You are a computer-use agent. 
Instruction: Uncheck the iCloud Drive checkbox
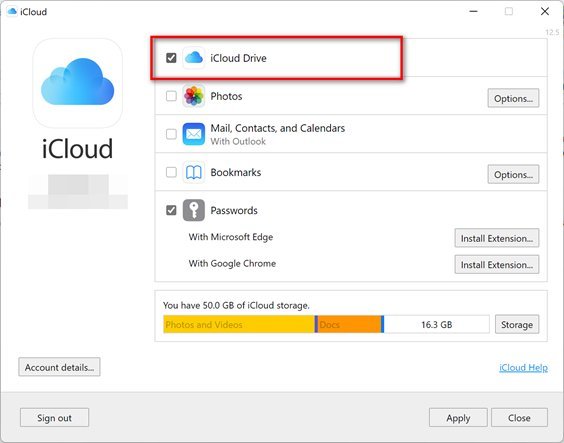(x=171, y=58)
